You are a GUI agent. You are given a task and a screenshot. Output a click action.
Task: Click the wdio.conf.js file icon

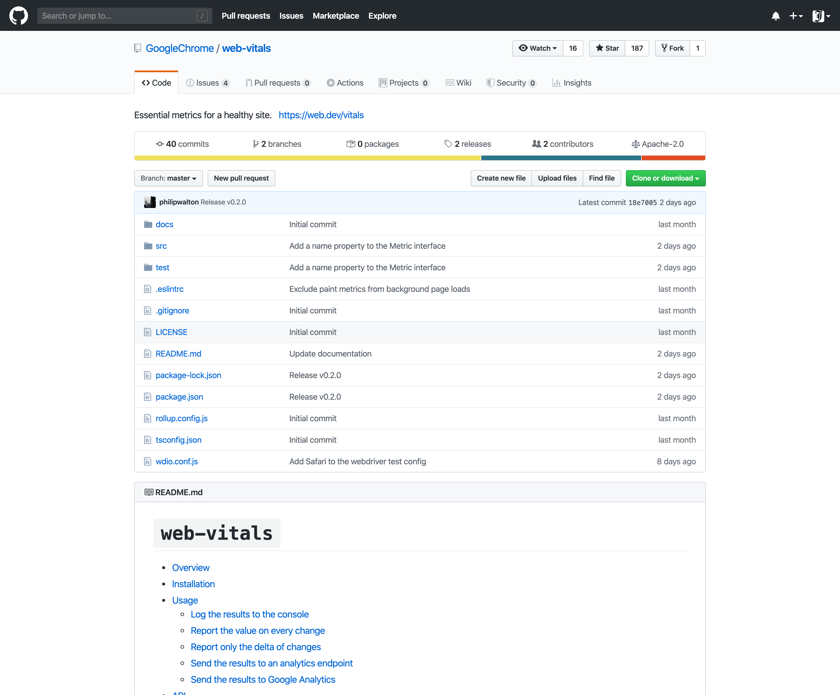[x=147, y=461]
